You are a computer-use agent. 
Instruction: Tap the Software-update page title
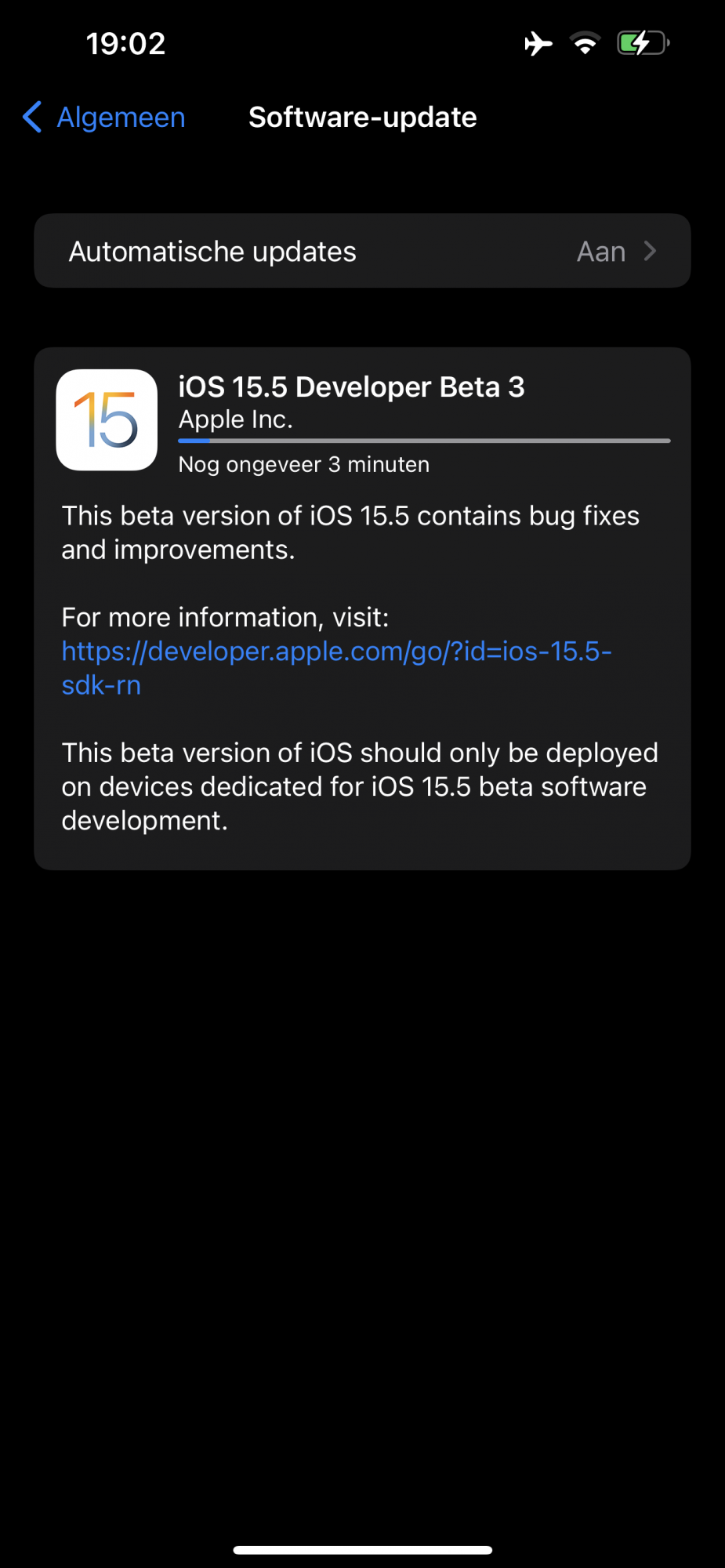click(362, 118)
